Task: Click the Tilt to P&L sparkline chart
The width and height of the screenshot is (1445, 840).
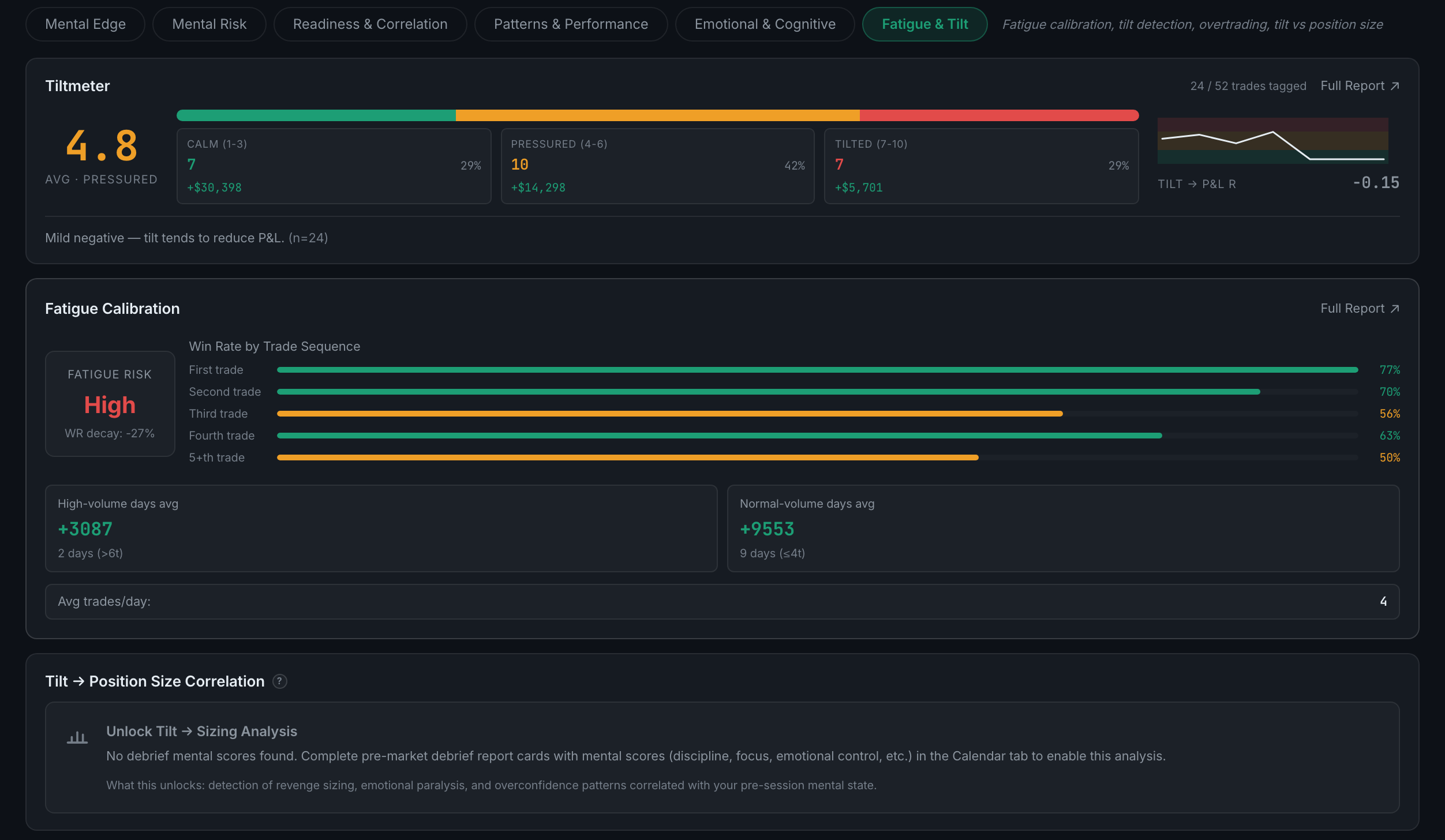Action: coord(1272,141)
